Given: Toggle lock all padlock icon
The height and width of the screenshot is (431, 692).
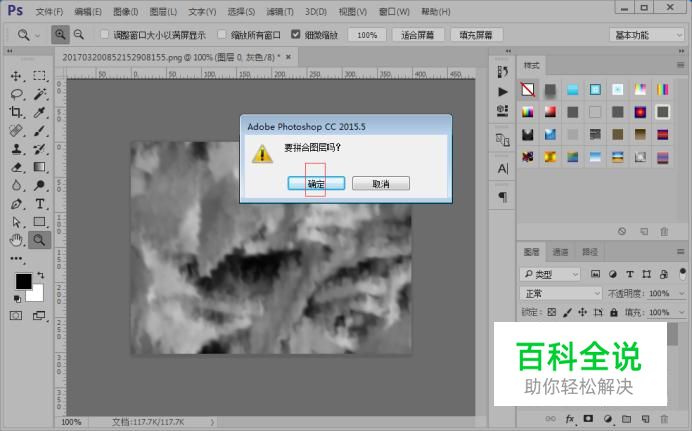Looking at the screenshot, I should pos(613,312).
